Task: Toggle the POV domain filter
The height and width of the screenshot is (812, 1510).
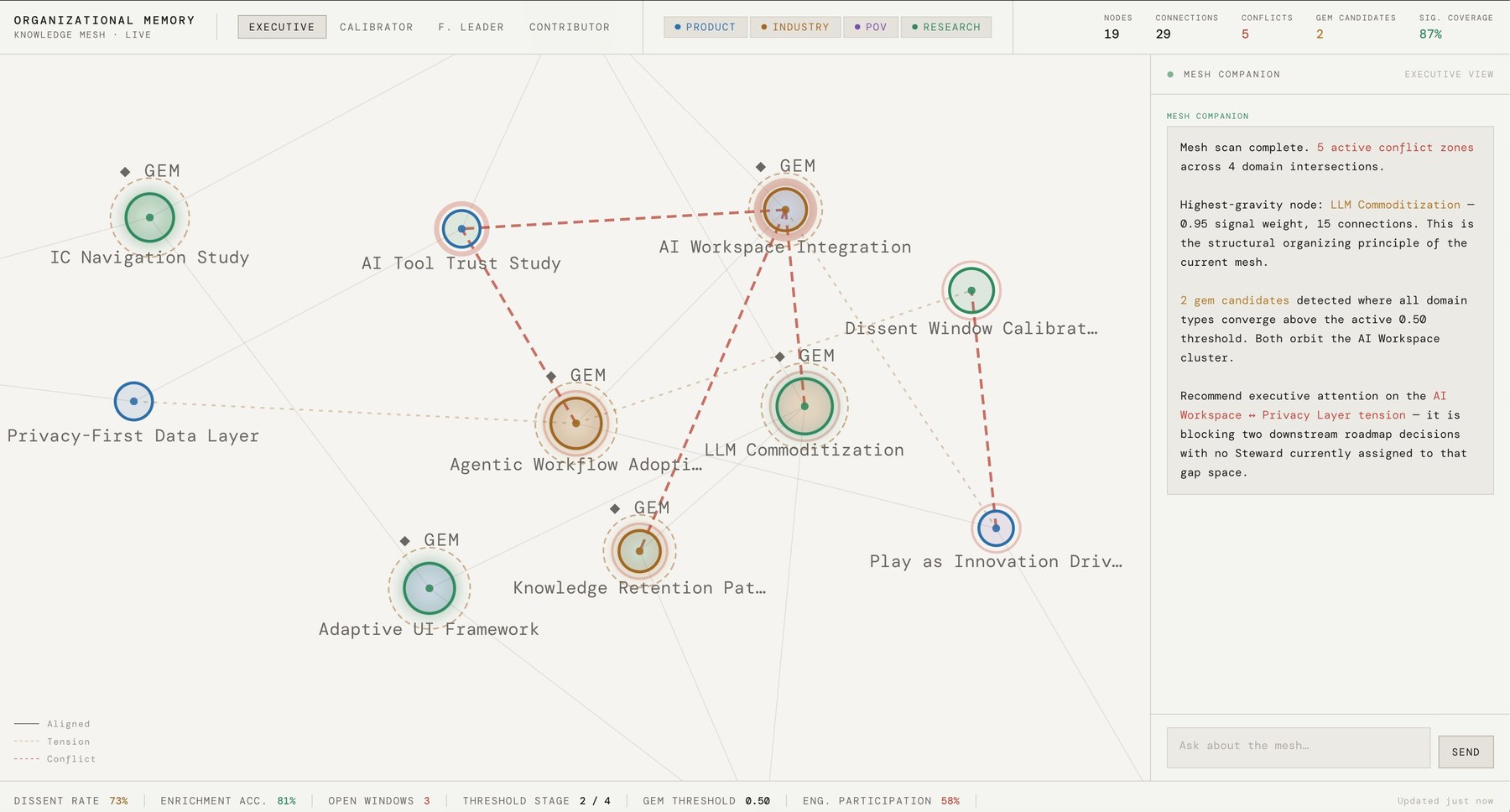Action: [870, 27]
